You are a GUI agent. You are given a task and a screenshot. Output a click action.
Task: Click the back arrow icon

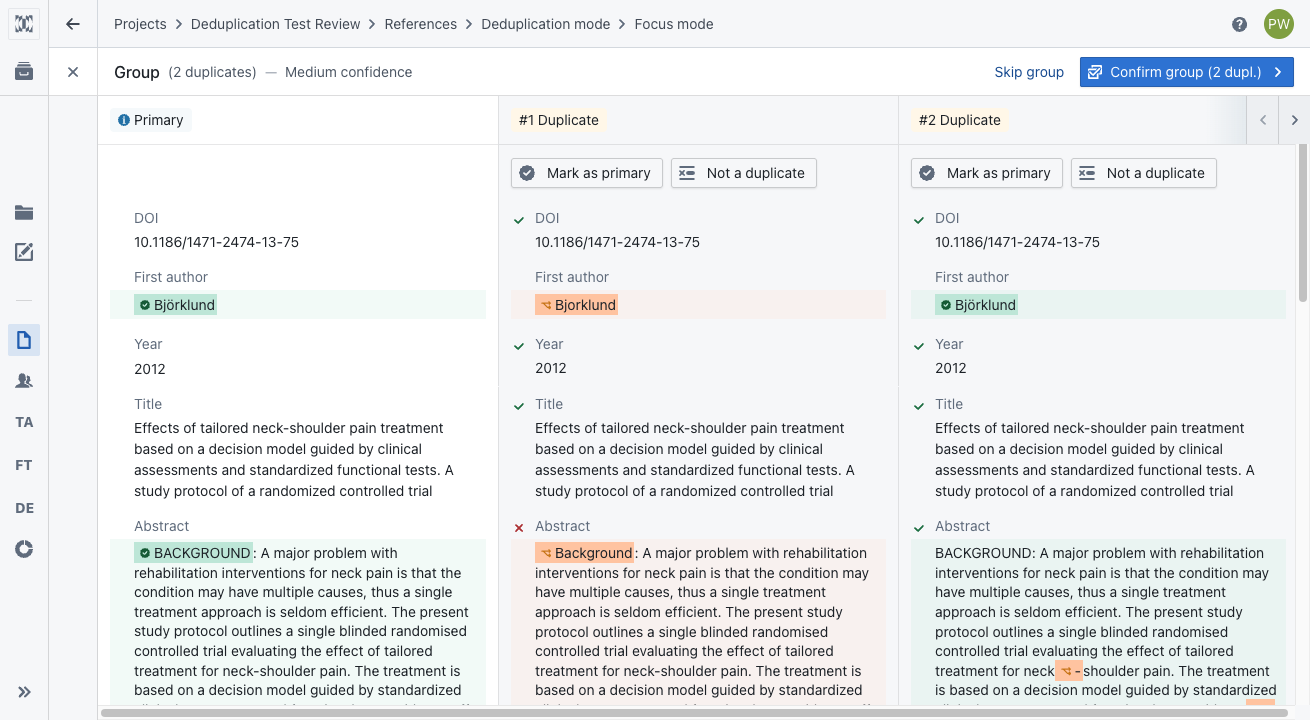(x=73, y=24)
